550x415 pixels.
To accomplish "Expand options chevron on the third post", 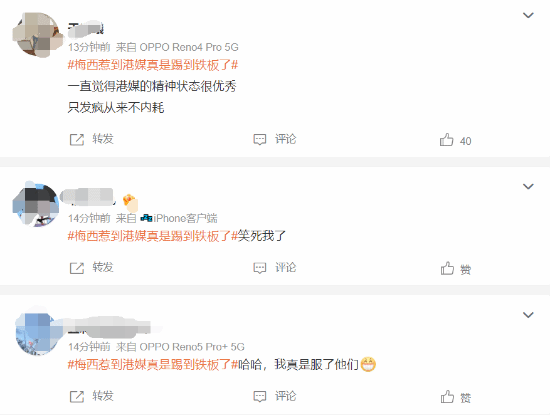I will click(528, 315).
